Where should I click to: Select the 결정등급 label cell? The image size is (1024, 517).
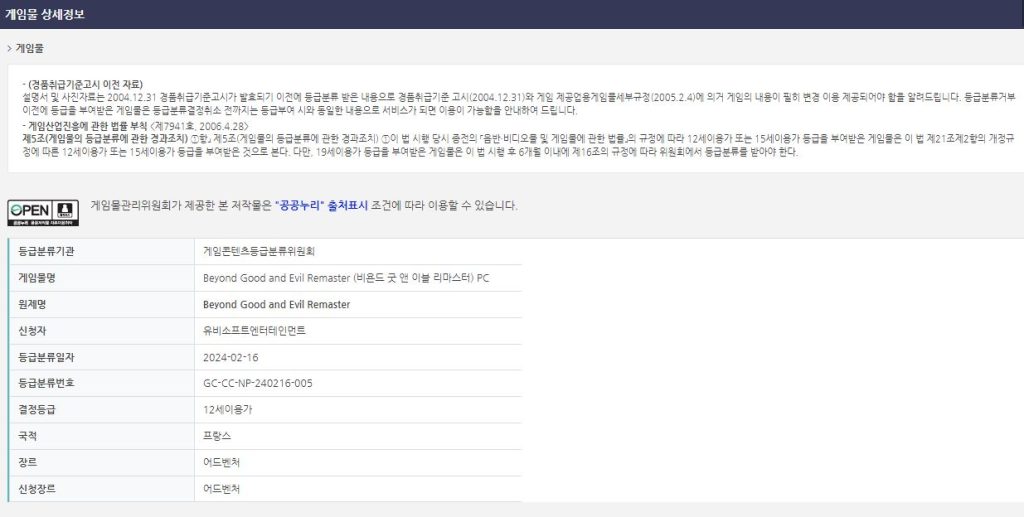(101, 410)
